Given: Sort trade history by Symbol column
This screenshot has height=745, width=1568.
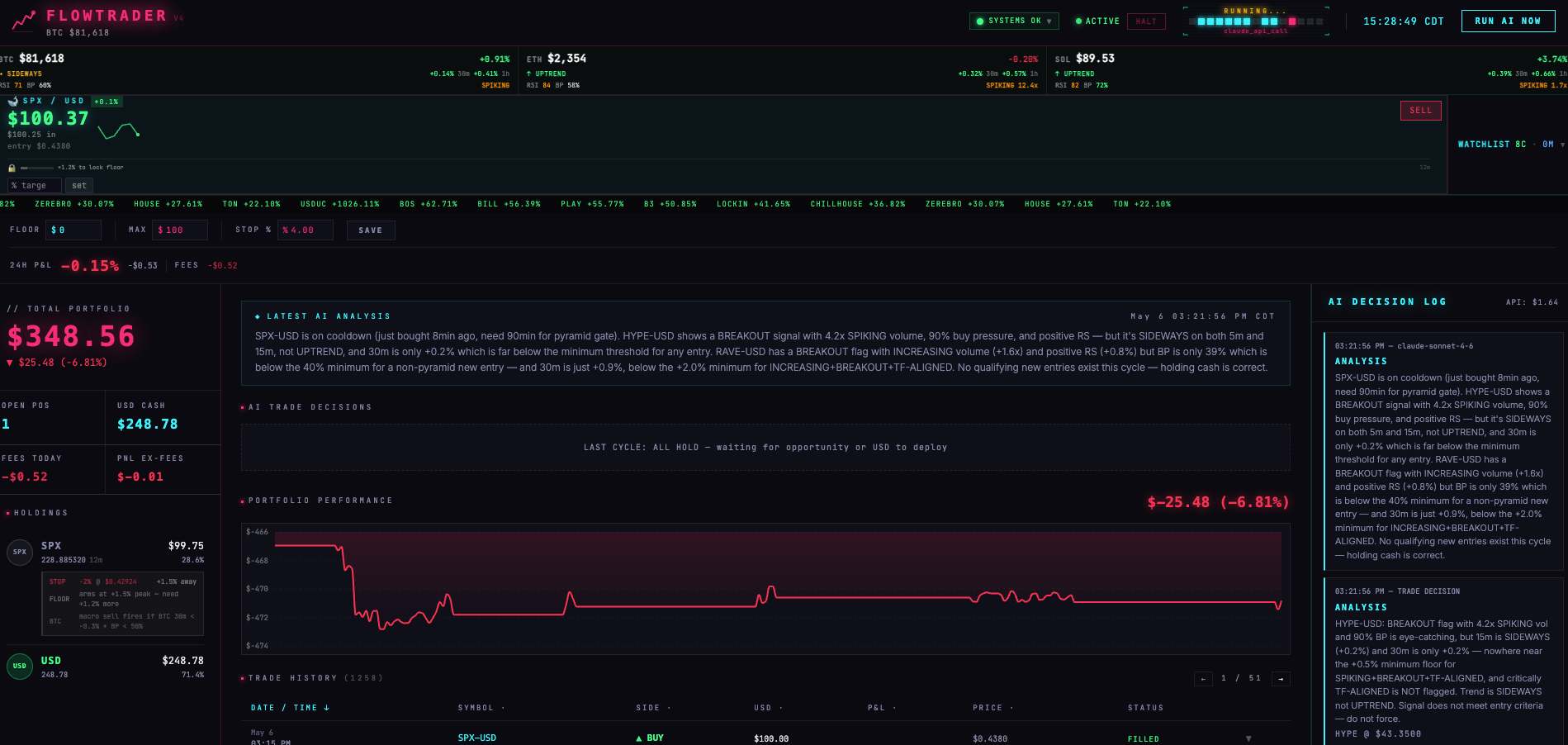Looking at the screenshot, I should (x=481, y=708).
